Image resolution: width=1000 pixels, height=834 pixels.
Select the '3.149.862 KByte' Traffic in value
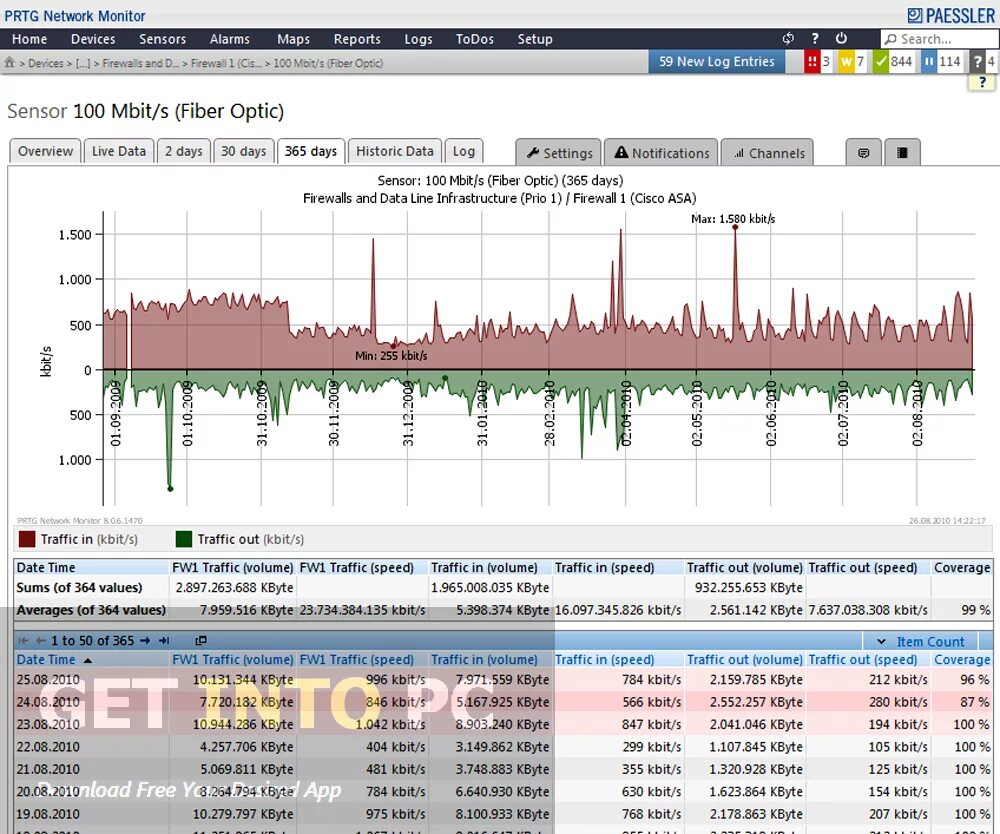coord(502,747)
